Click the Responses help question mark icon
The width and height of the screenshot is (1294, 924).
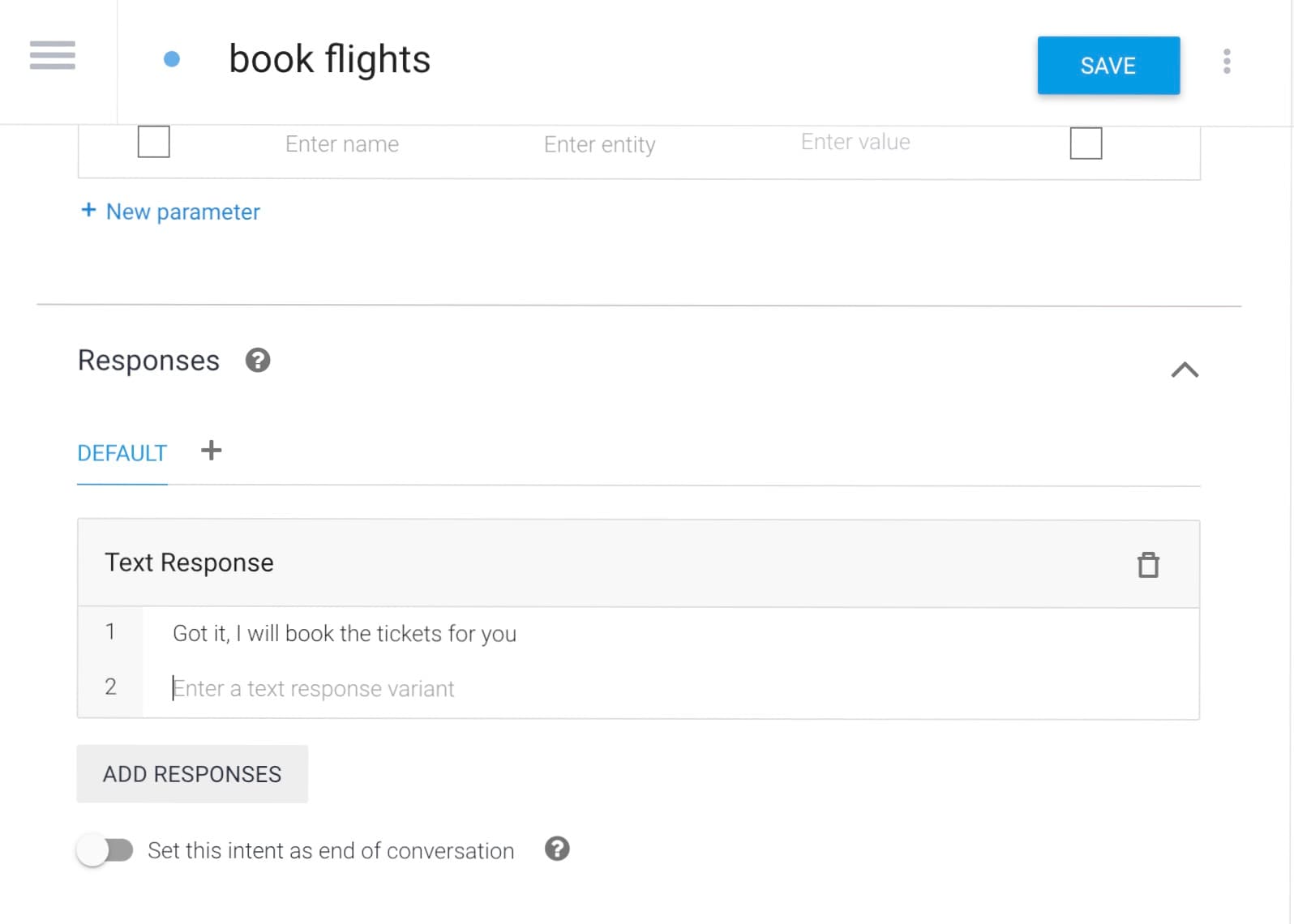tap(258, 360)
